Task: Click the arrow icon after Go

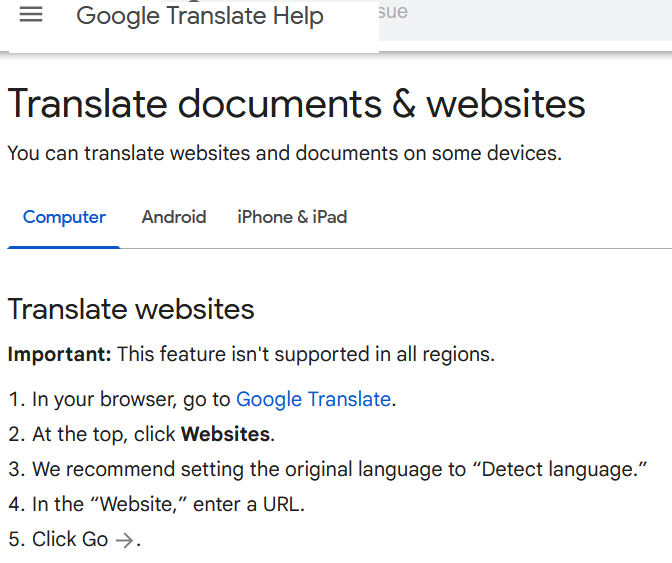Action: click(123, 540)
